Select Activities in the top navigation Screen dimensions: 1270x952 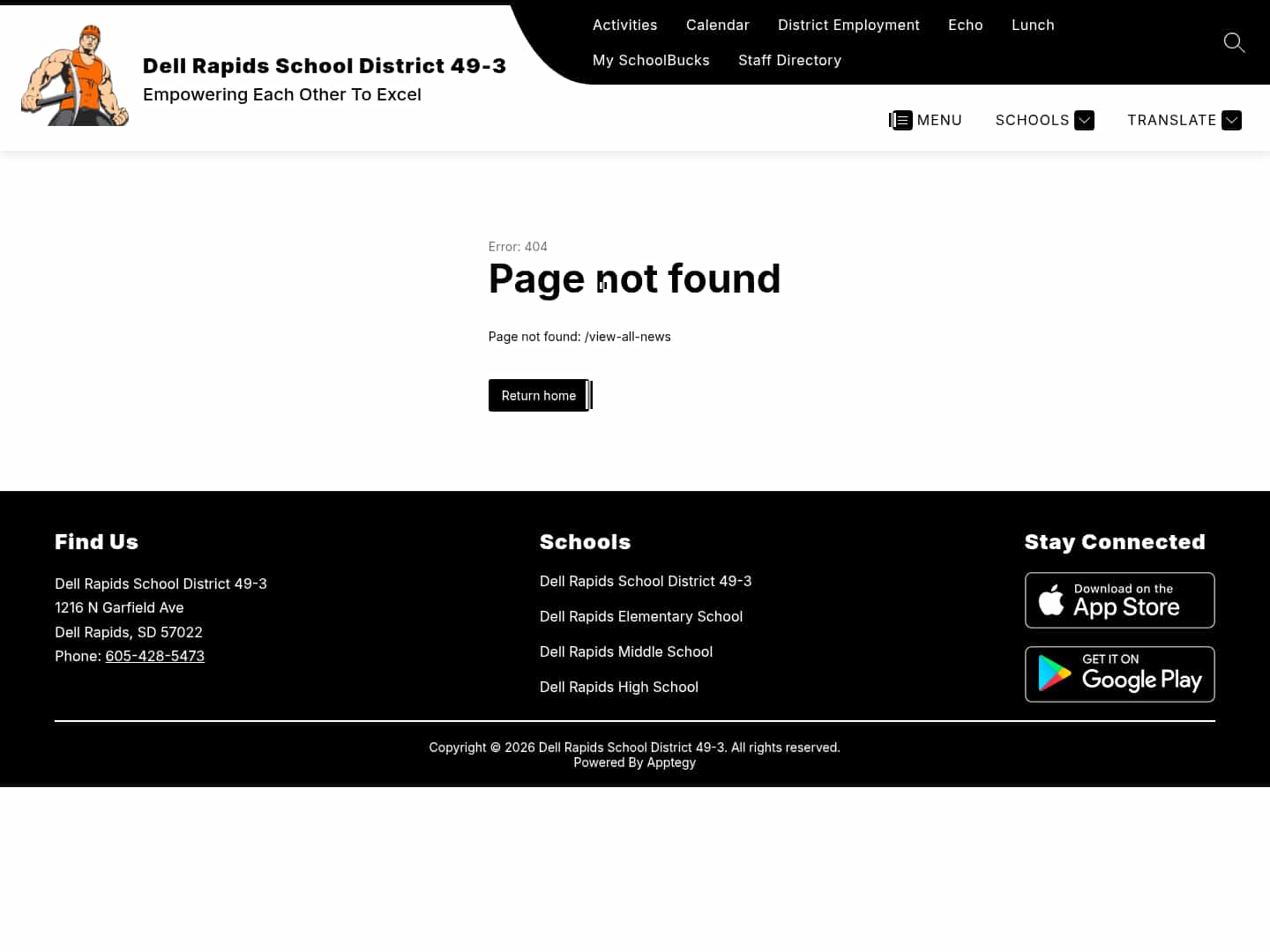624,25
